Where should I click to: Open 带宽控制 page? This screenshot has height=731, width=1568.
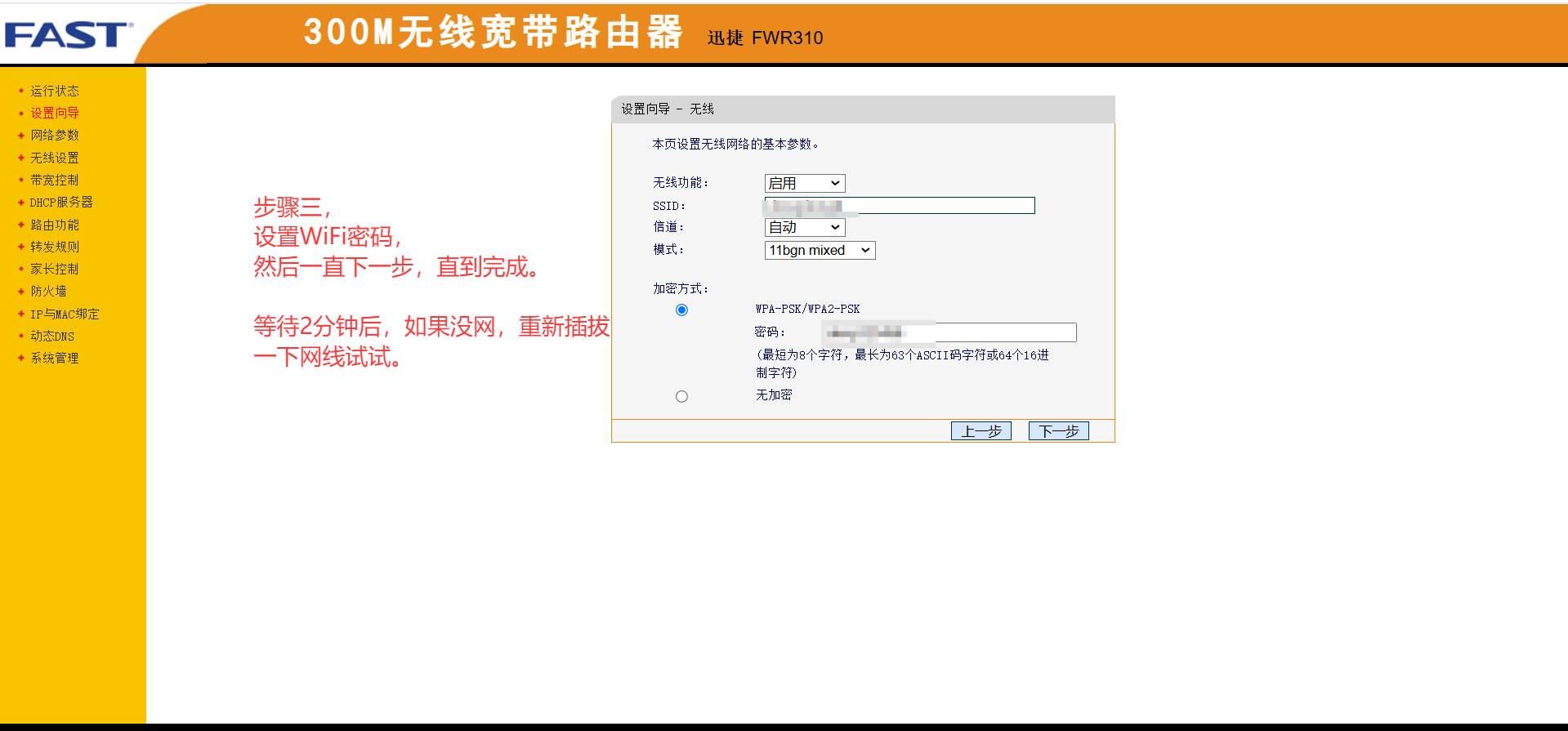[x=55, y=180]
